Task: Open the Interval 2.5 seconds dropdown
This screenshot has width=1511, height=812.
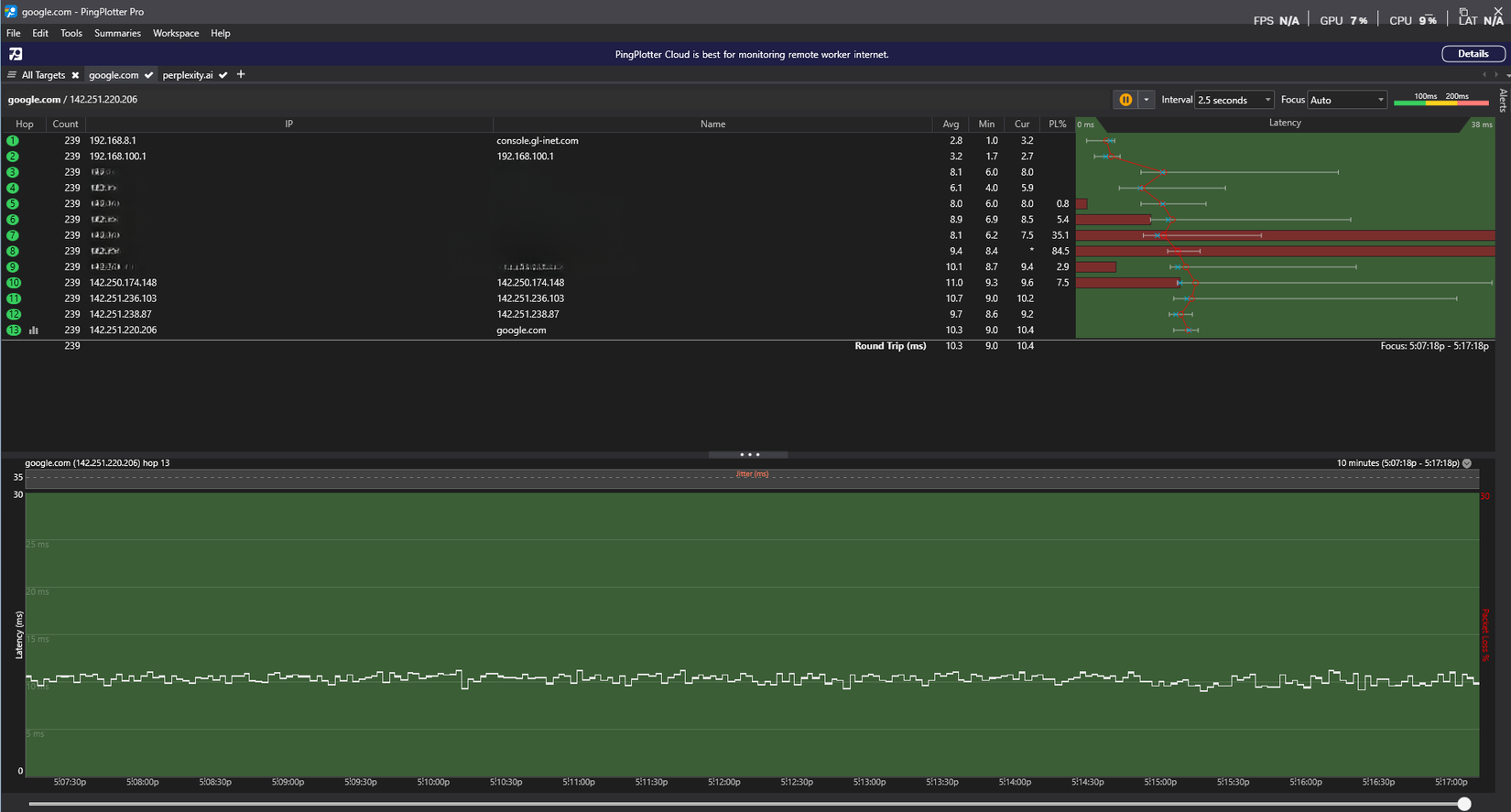Action: tap(1234, 100)
